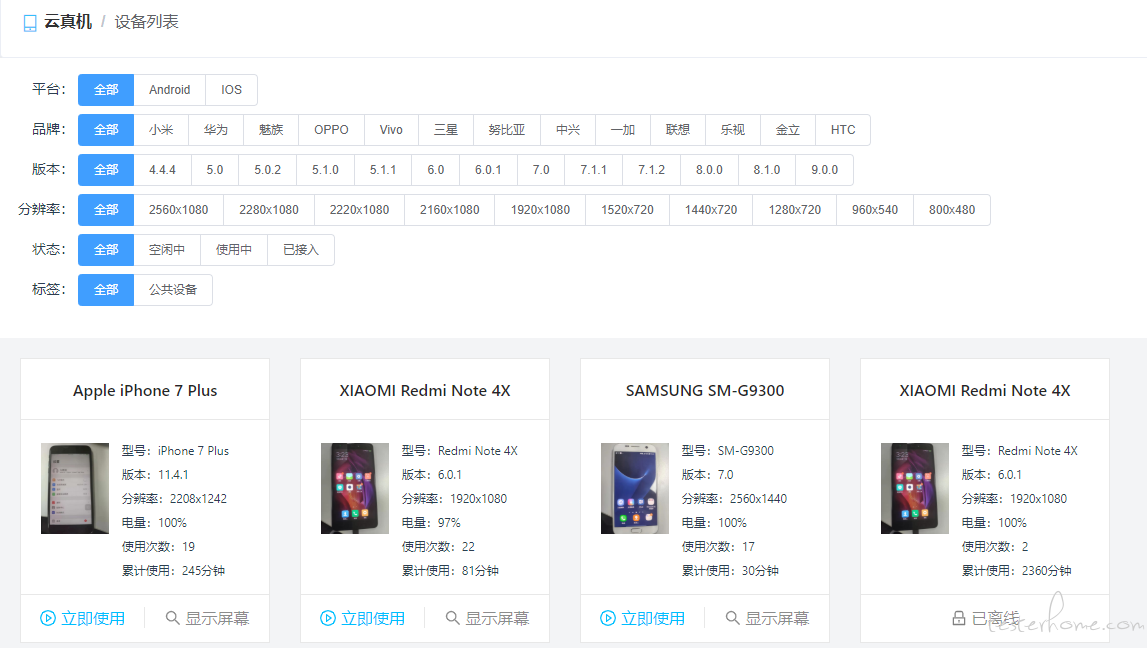Filter brand by 三星
This screenshot has width=1147, height=648.
tap(446, 129)
